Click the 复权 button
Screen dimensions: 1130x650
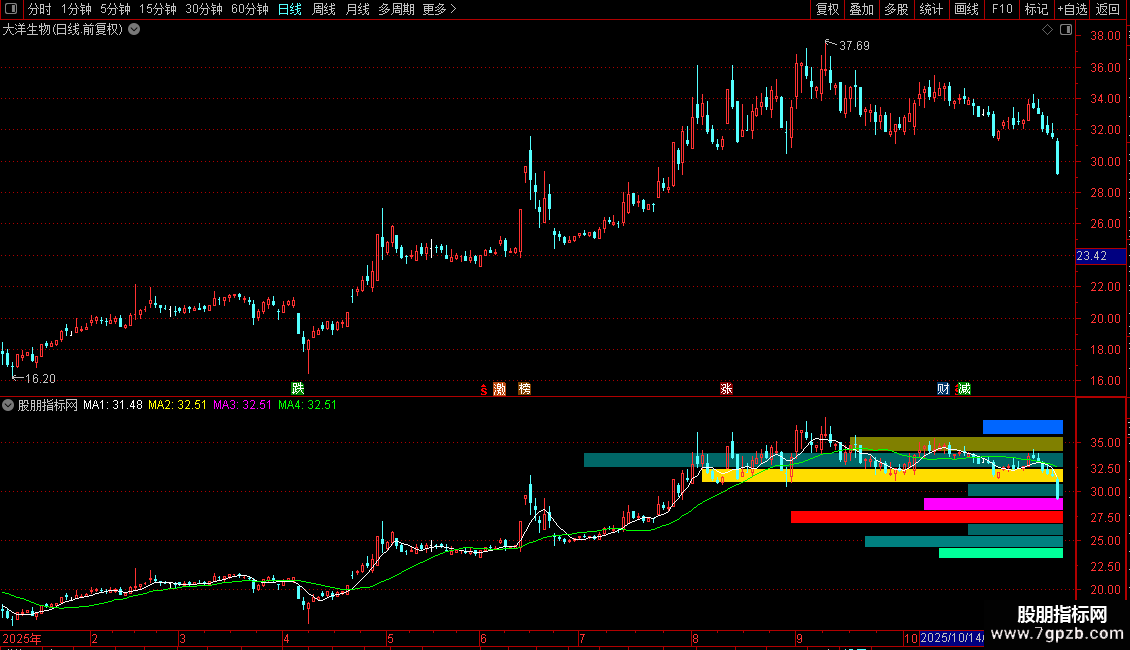coord(827,9)
